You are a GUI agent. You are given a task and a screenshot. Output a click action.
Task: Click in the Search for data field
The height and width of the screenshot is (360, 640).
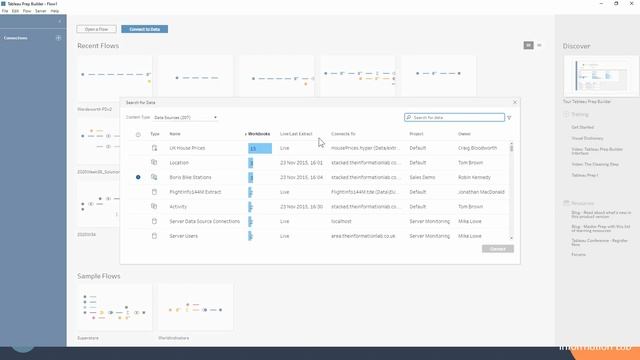[x=454, y=118]
